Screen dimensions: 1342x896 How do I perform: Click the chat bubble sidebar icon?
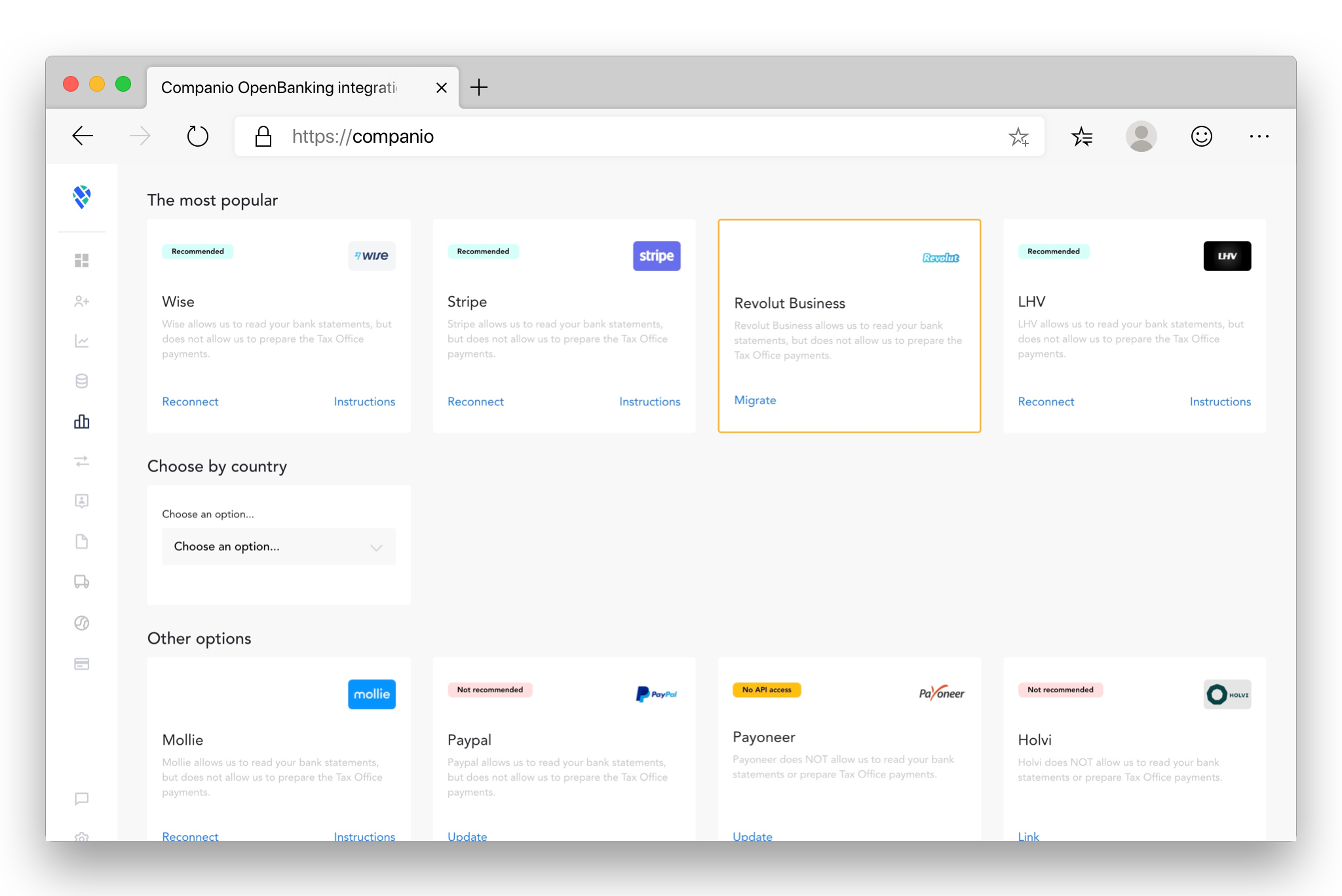[x=81, y=798]
